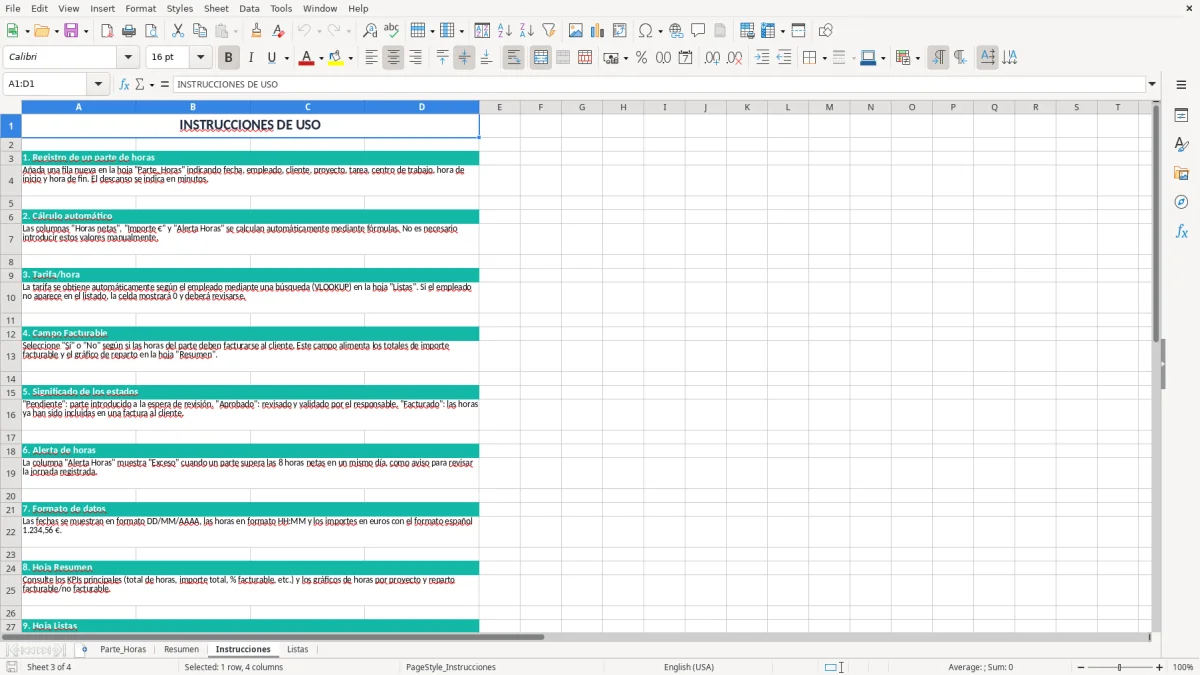Insert a pivot table

pos(620,31)
